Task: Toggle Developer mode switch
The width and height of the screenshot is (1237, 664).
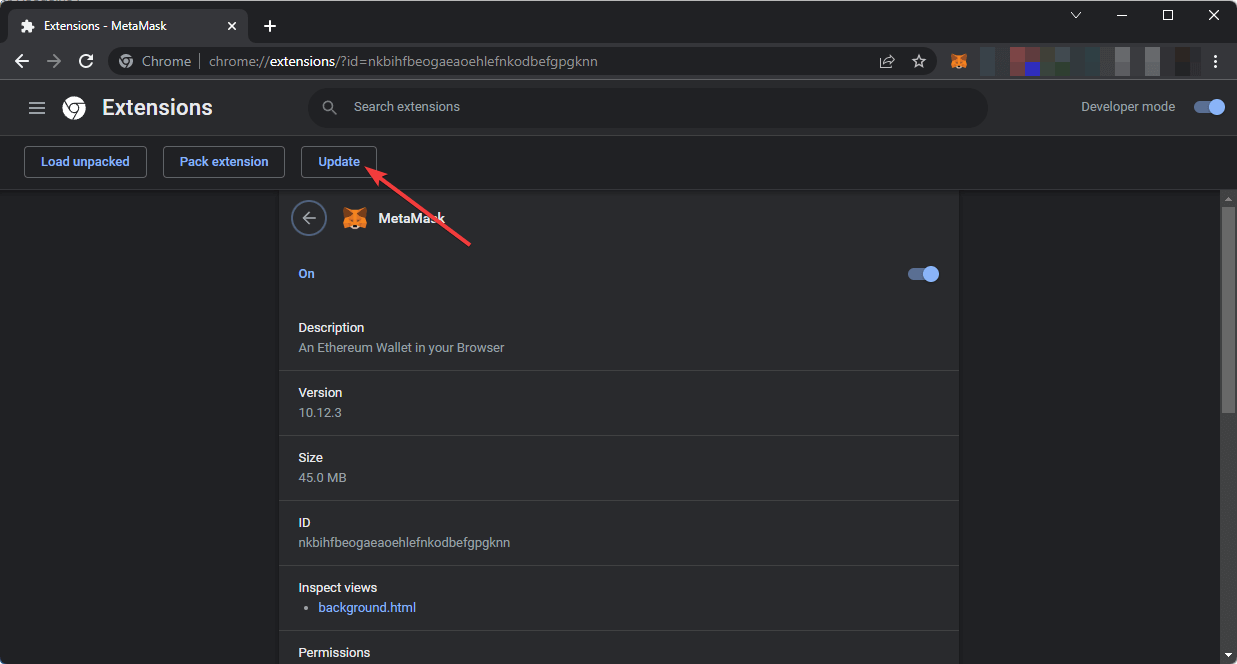Action: (x=1209, y=107)
